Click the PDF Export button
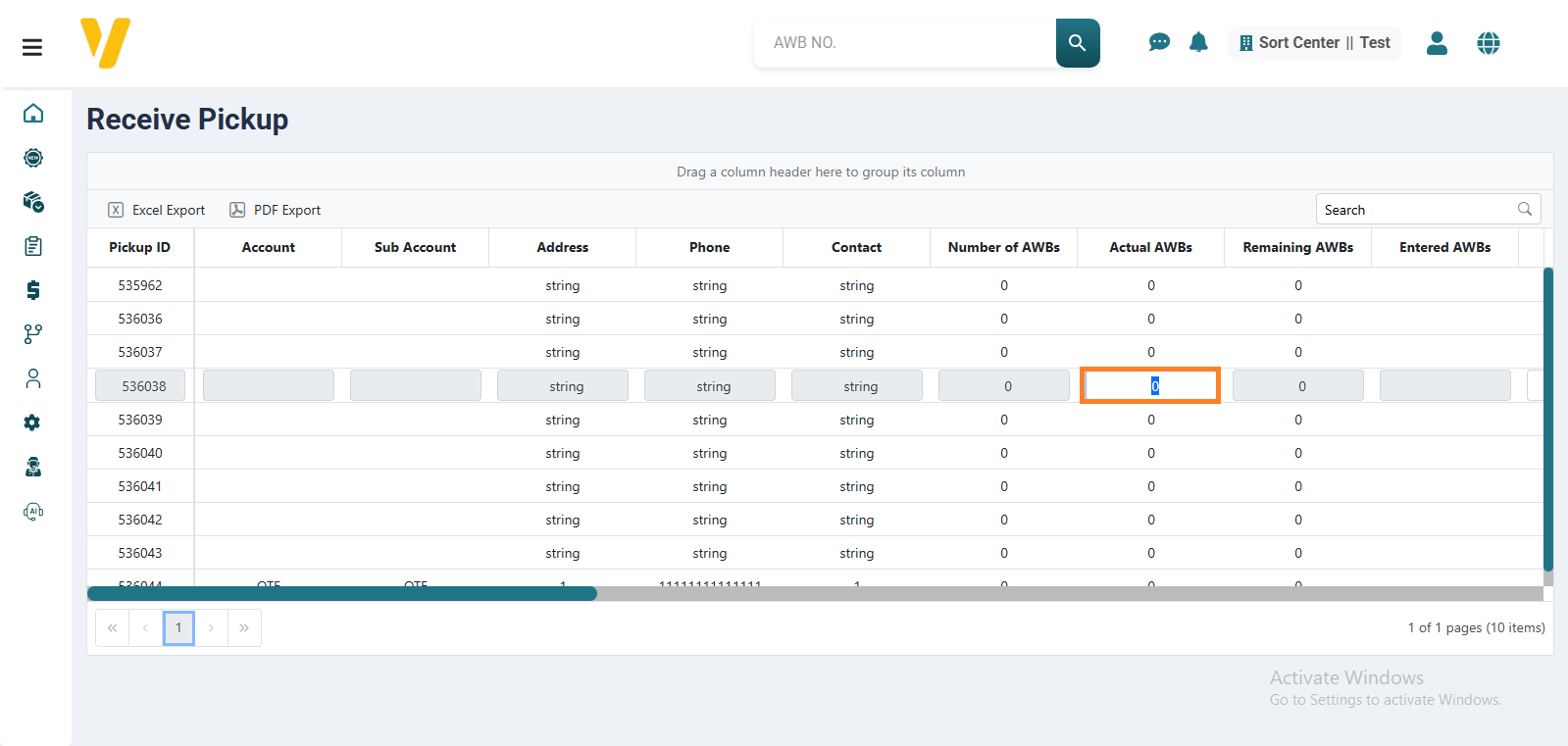Screen dimensions: 1568x746 [276, 210]
